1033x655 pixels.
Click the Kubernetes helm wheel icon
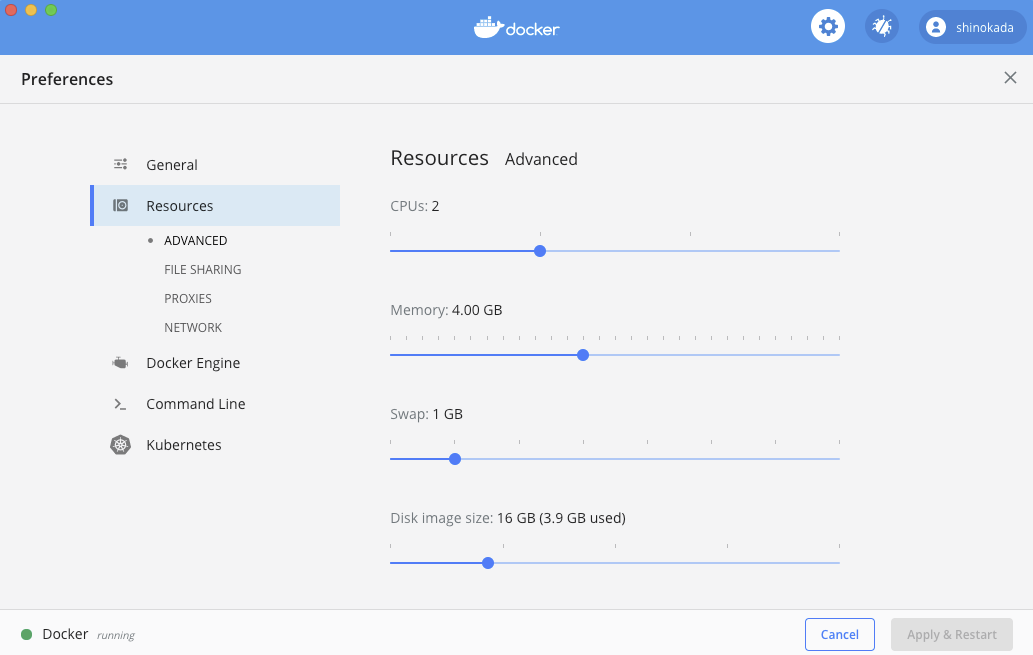(120, 445)
